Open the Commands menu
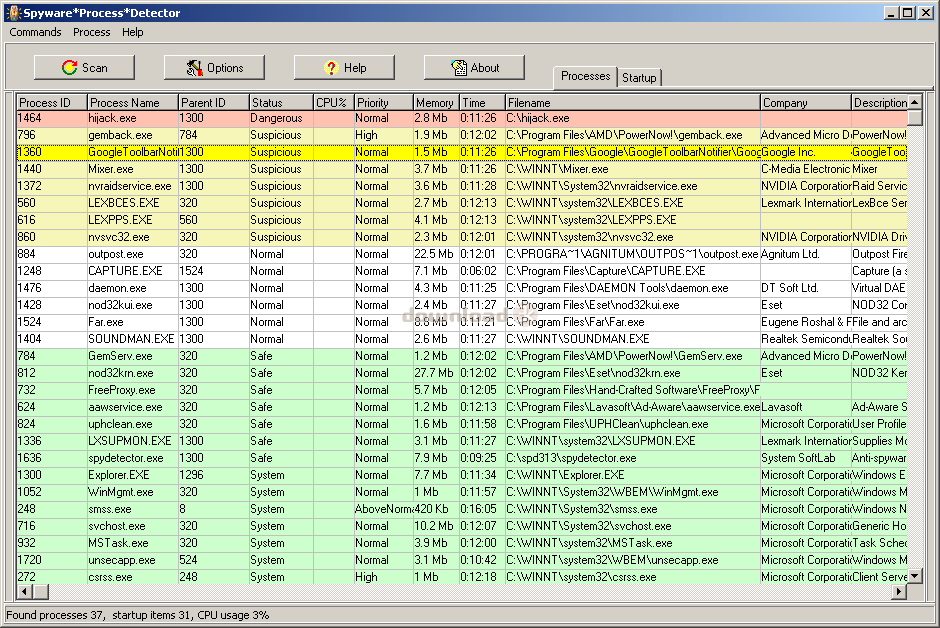 pos(35,32)
